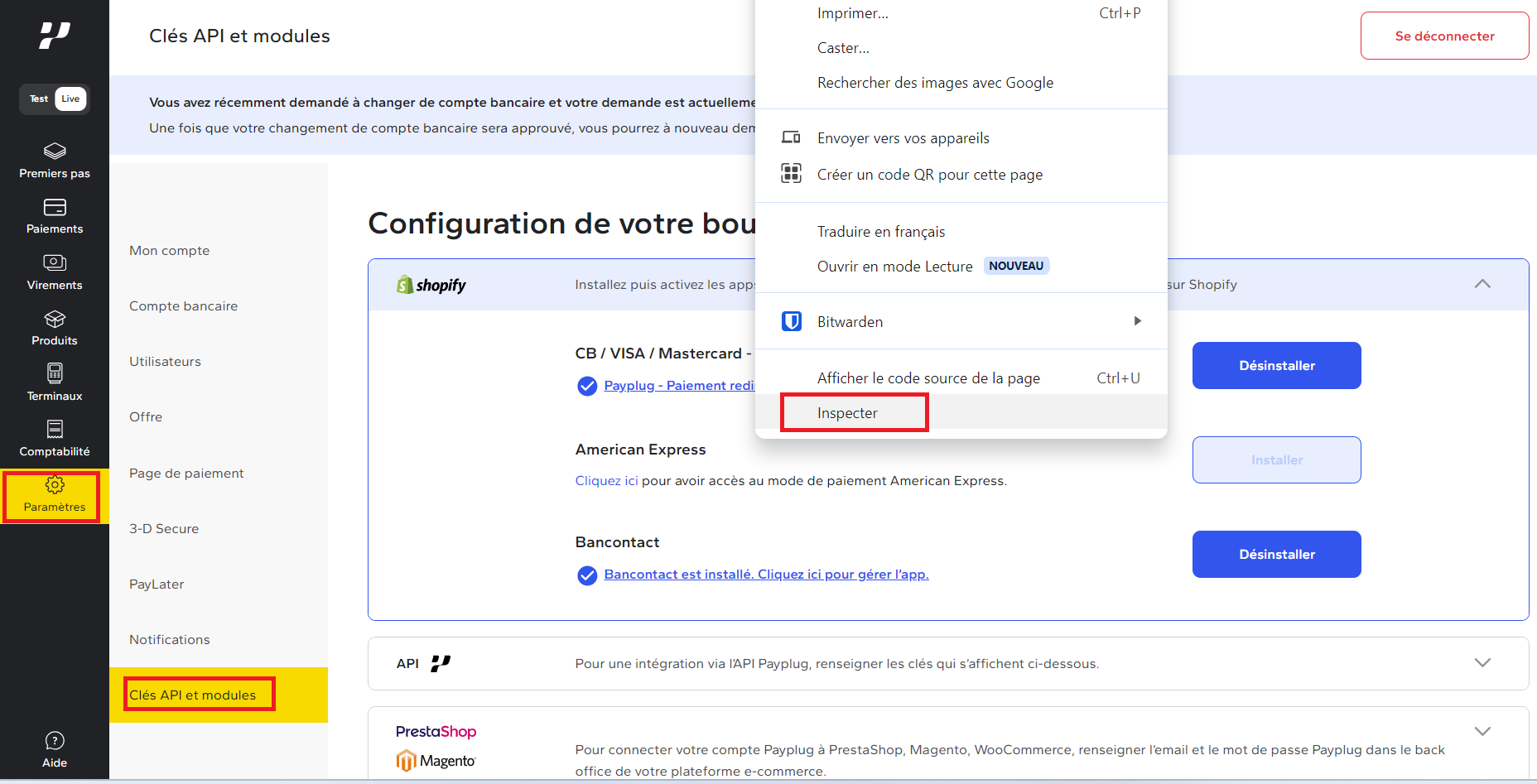Open Terminaux sidebar icon
The image size is (1537, 784).
point(55,373)
